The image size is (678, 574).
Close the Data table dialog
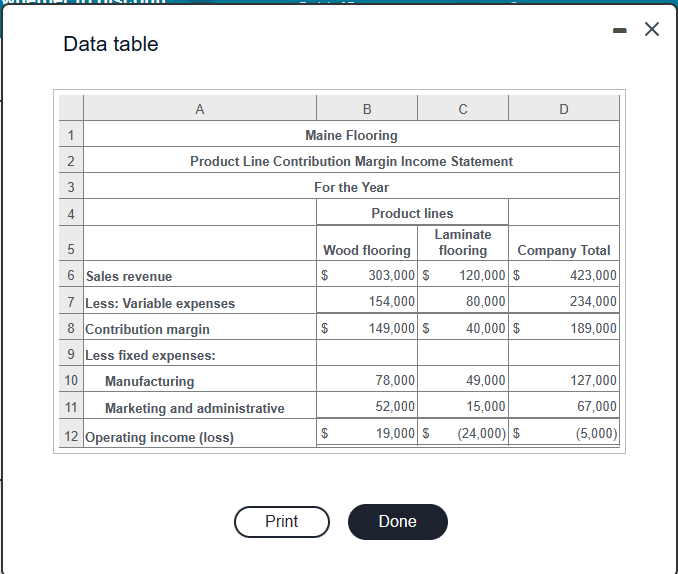[x=652, y=29]
